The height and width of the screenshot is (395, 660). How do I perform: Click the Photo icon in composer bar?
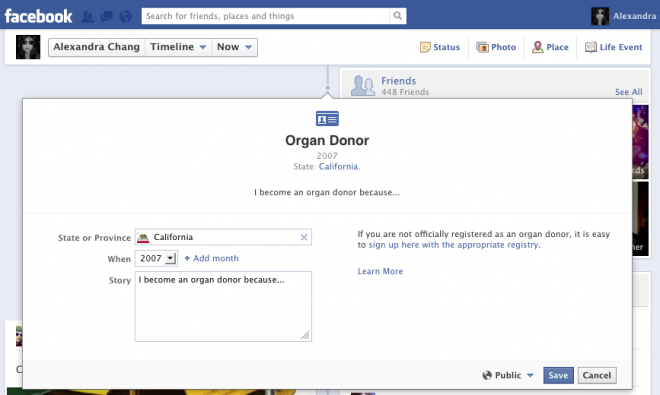482,47
